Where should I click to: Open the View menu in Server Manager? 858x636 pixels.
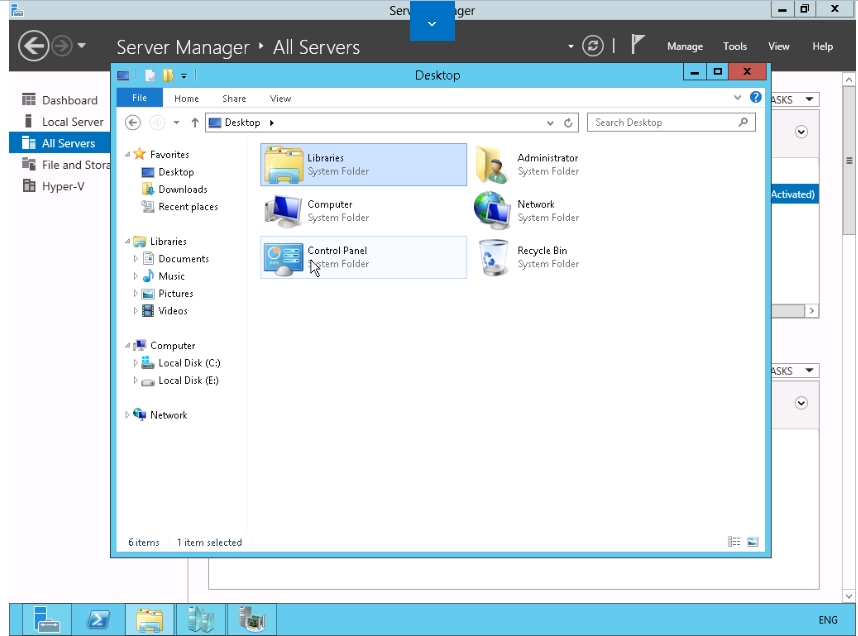click(779, 47)
